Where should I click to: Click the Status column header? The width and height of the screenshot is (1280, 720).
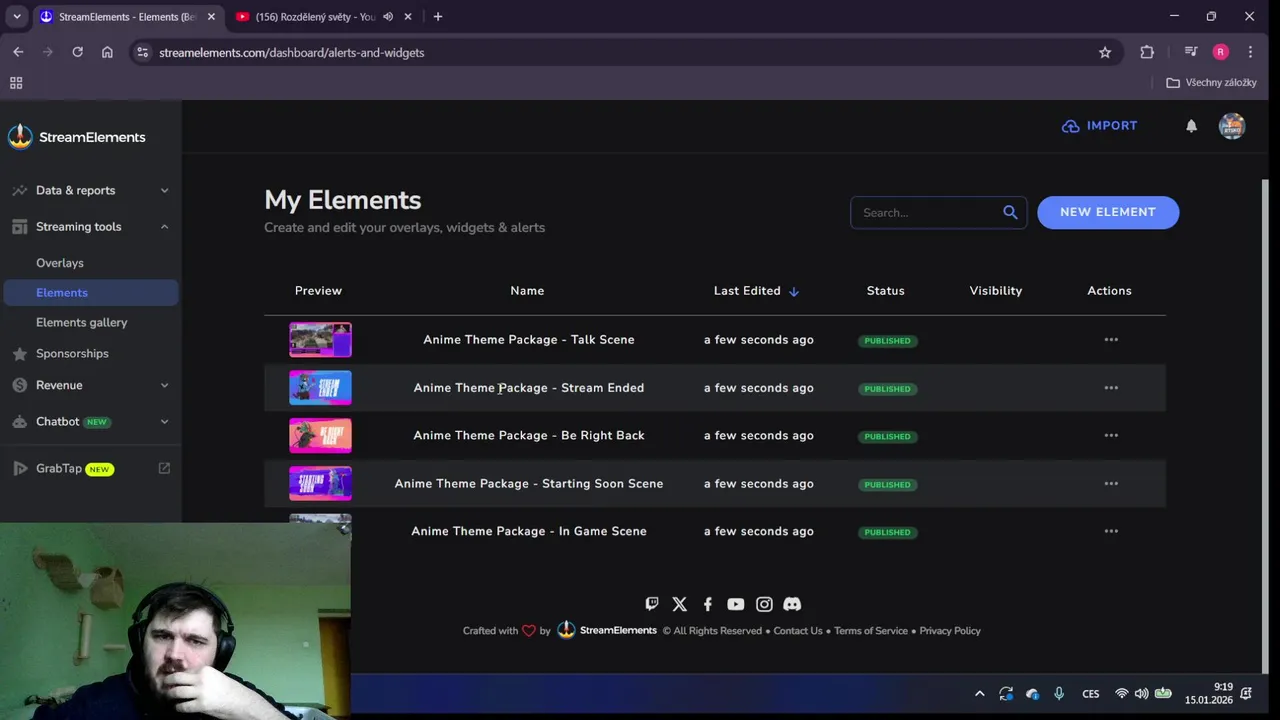pos(886,291)
